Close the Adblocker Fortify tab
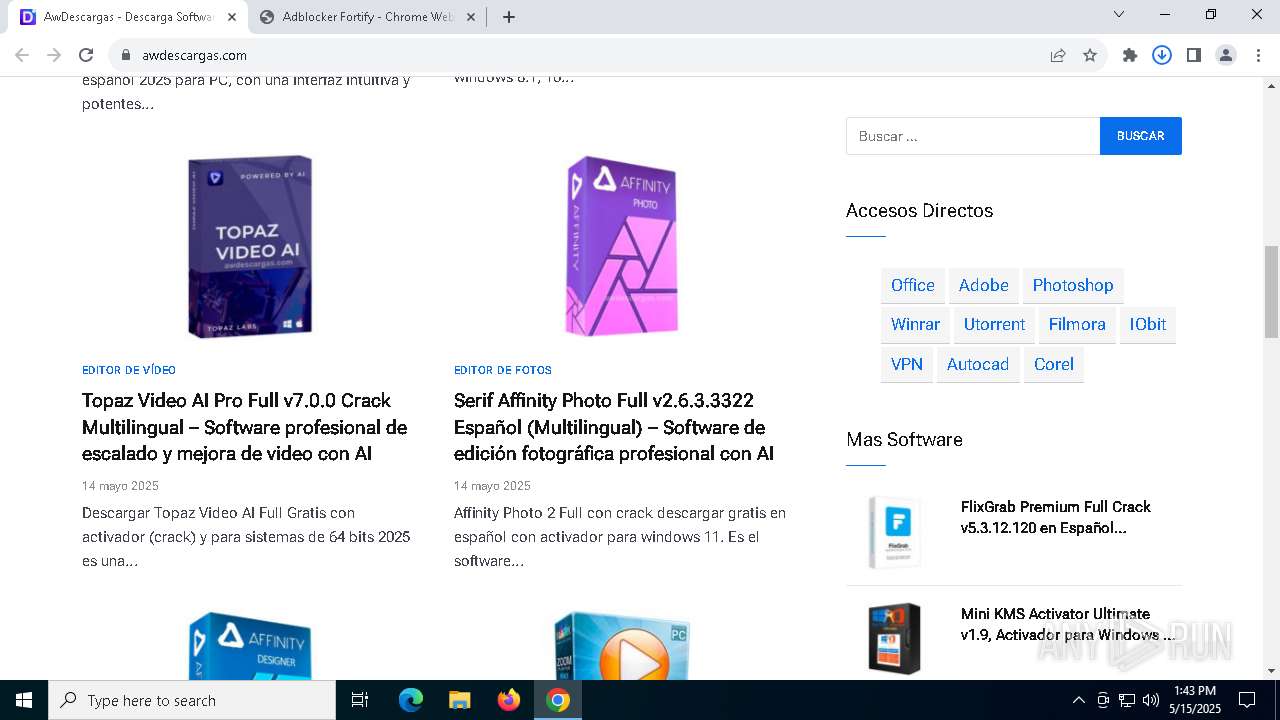 coord(471,16)
